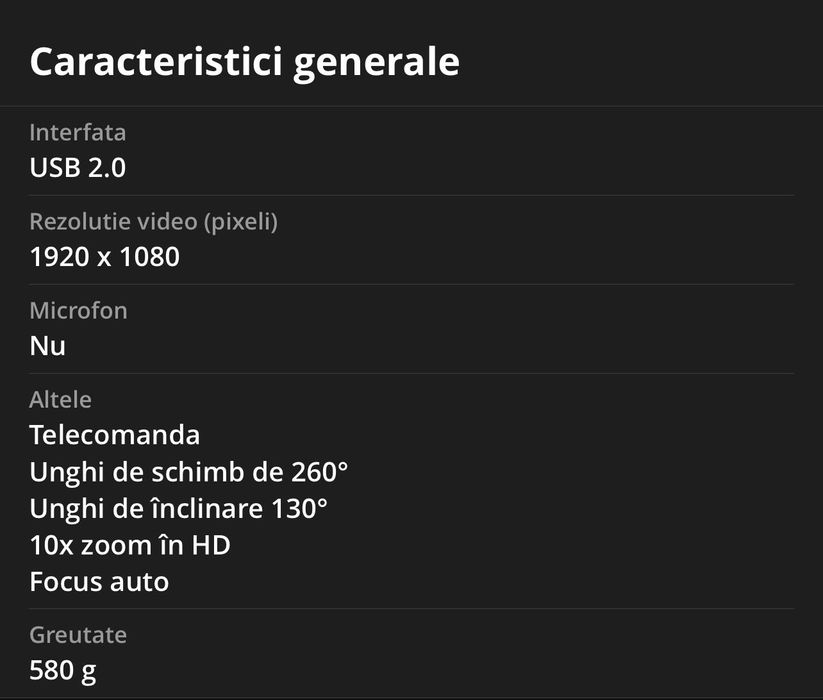
Task: Click the divider line above Greutate
Action: [x=411, y=608]
